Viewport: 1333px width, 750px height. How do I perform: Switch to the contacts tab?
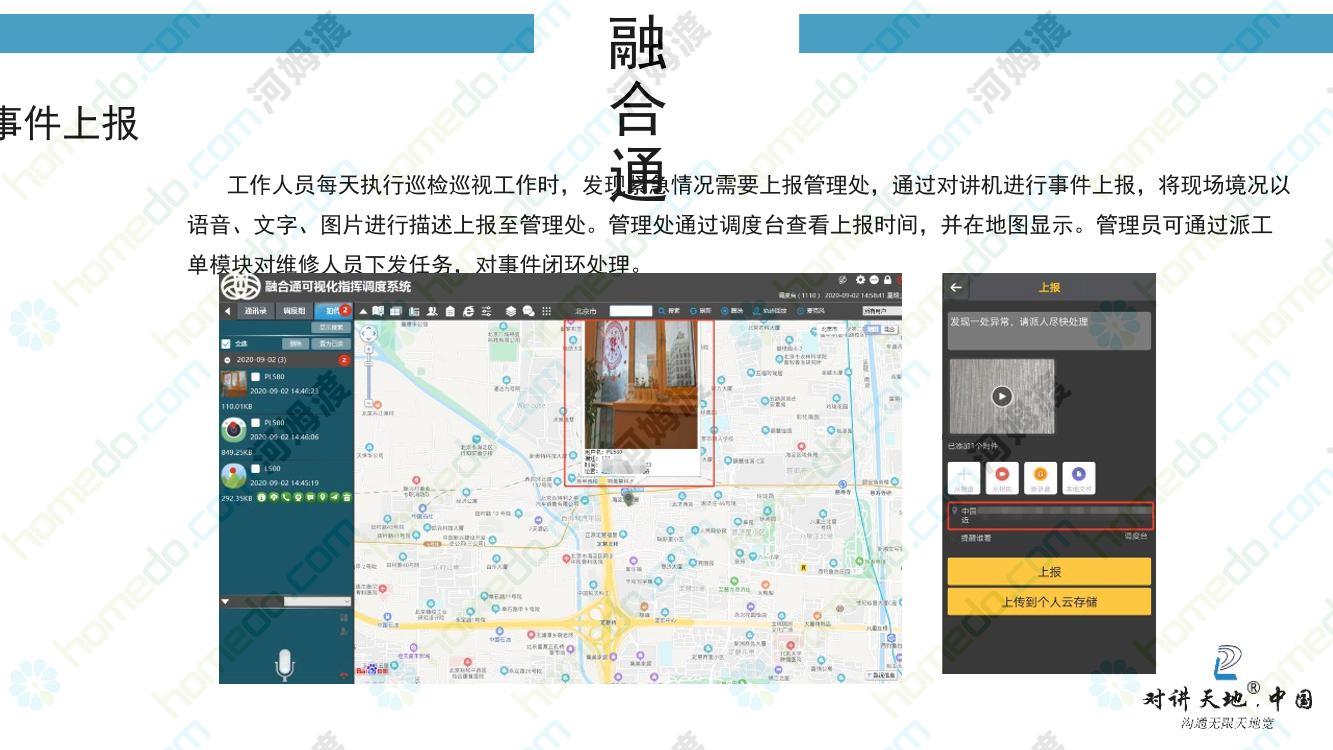coord(256,311)
